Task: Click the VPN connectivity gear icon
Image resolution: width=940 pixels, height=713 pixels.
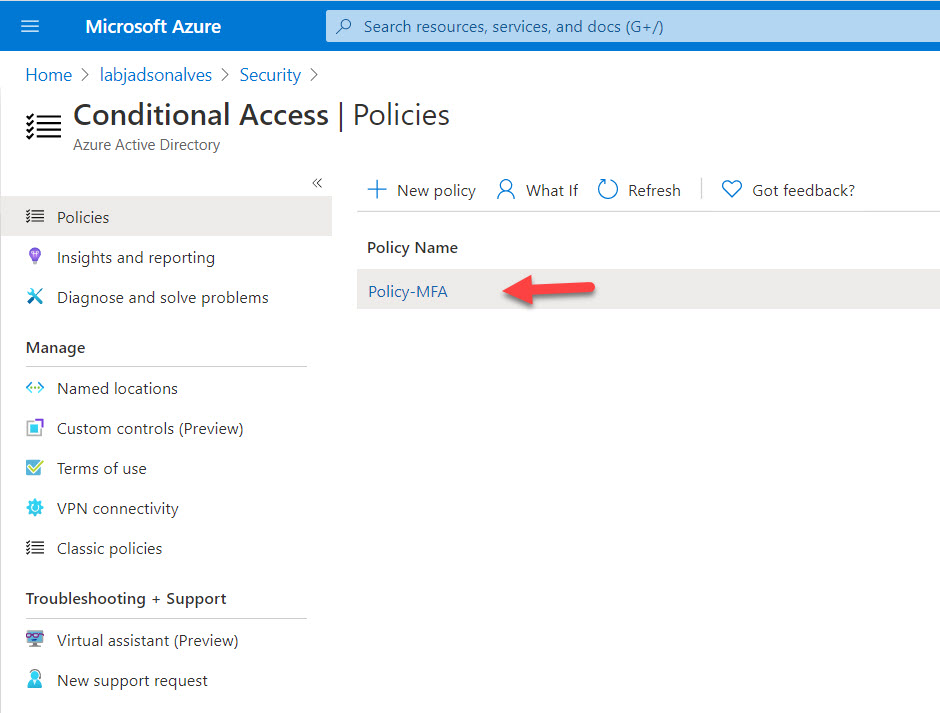Action: (35, 508)
